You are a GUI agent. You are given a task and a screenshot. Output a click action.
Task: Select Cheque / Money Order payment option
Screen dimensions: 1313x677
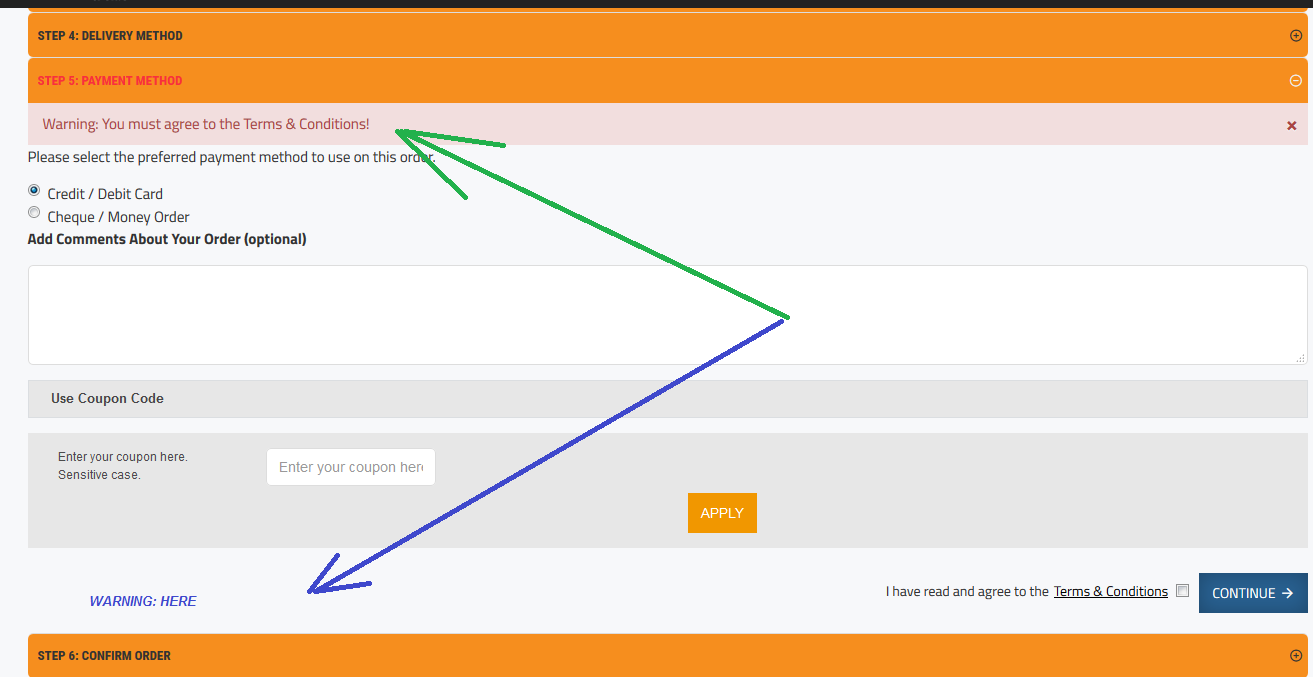35,213
